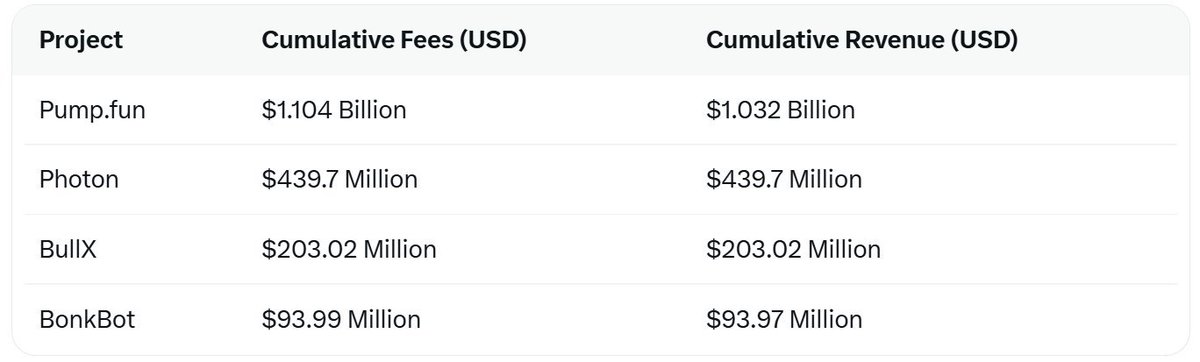Click the word Million in BonkBot revenue
The height and width of the screenshot is (362, 1200).
[824, 319]
